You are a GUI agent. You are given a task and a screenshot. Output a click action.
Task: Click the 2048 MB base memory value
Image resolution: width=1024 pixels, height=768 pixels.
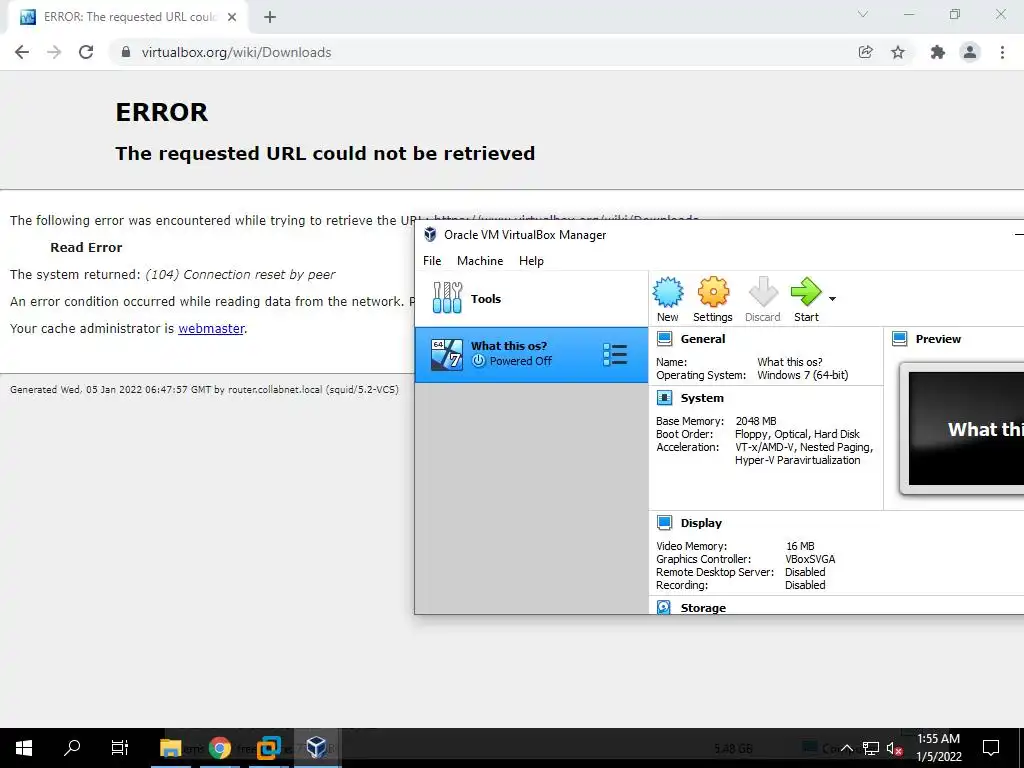click(x=756, y=421)
